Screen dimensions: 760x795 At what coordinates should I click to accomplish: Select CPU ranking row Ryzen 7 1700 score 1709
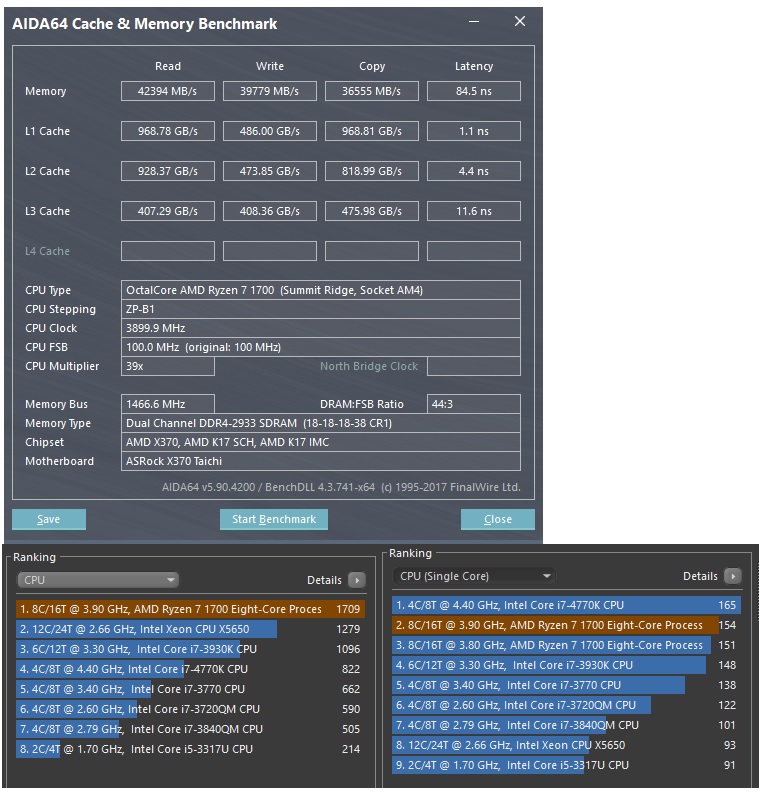[x=190, y=609]
